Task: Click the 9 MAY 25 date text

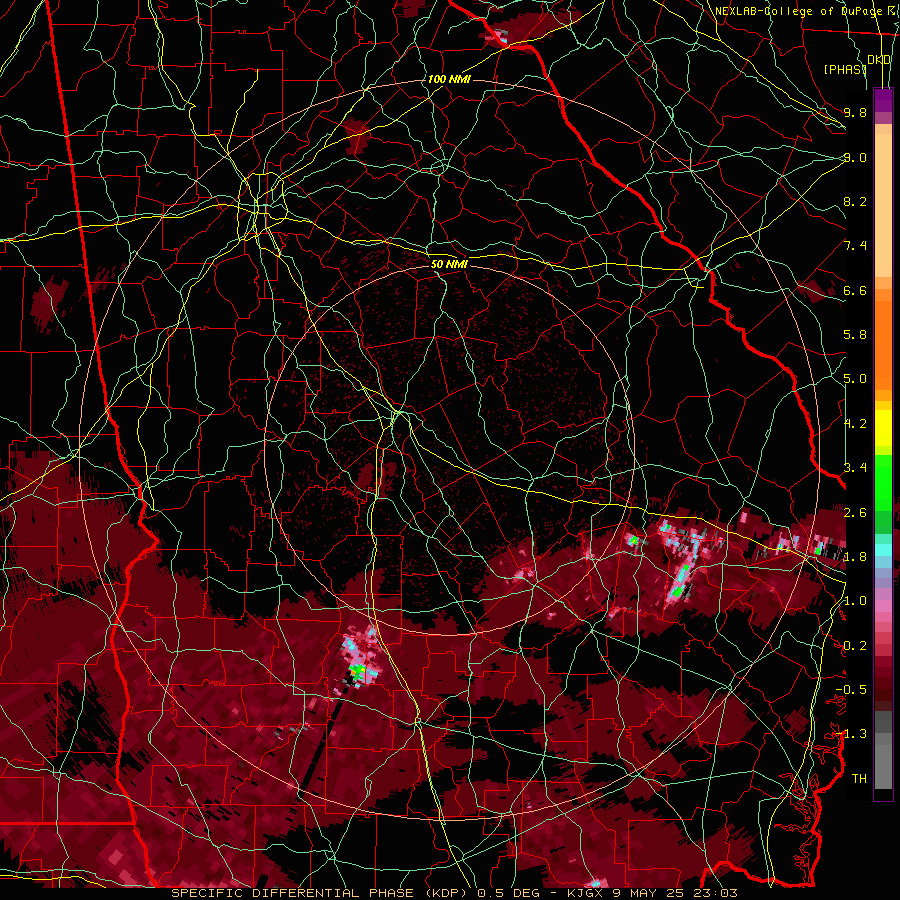Action: (647, 893)
